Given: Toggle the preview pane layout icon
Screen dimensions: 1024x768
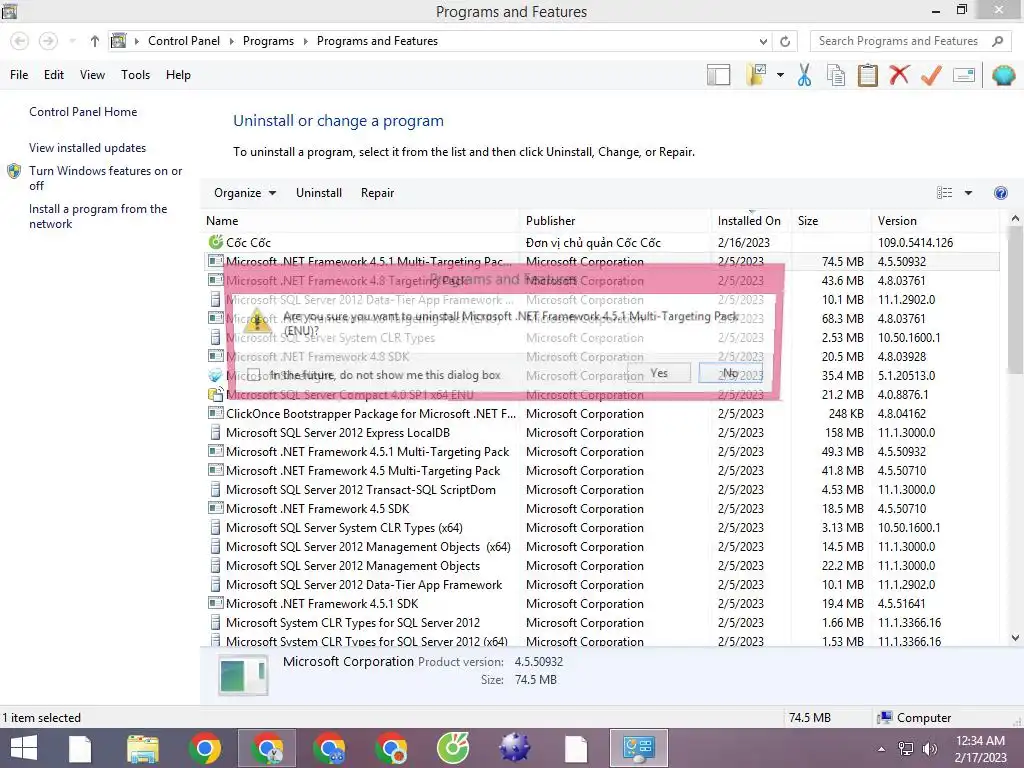Looking at the screenshot, I should tap(718, 75).
